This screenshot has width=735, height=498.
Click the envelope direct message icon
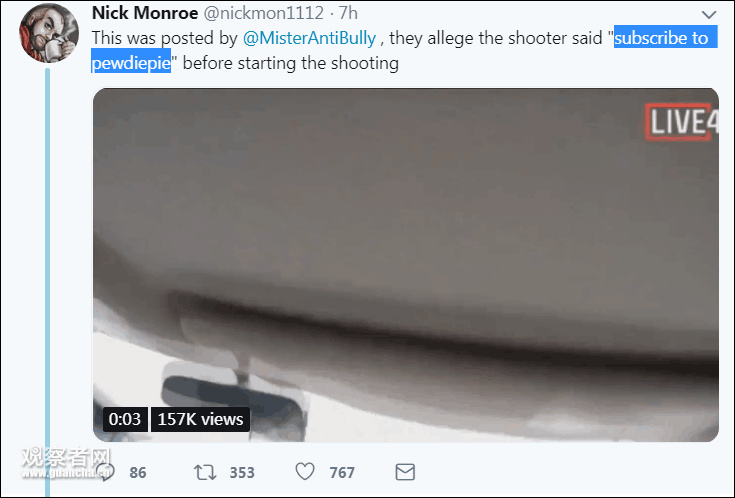(405, 472)
